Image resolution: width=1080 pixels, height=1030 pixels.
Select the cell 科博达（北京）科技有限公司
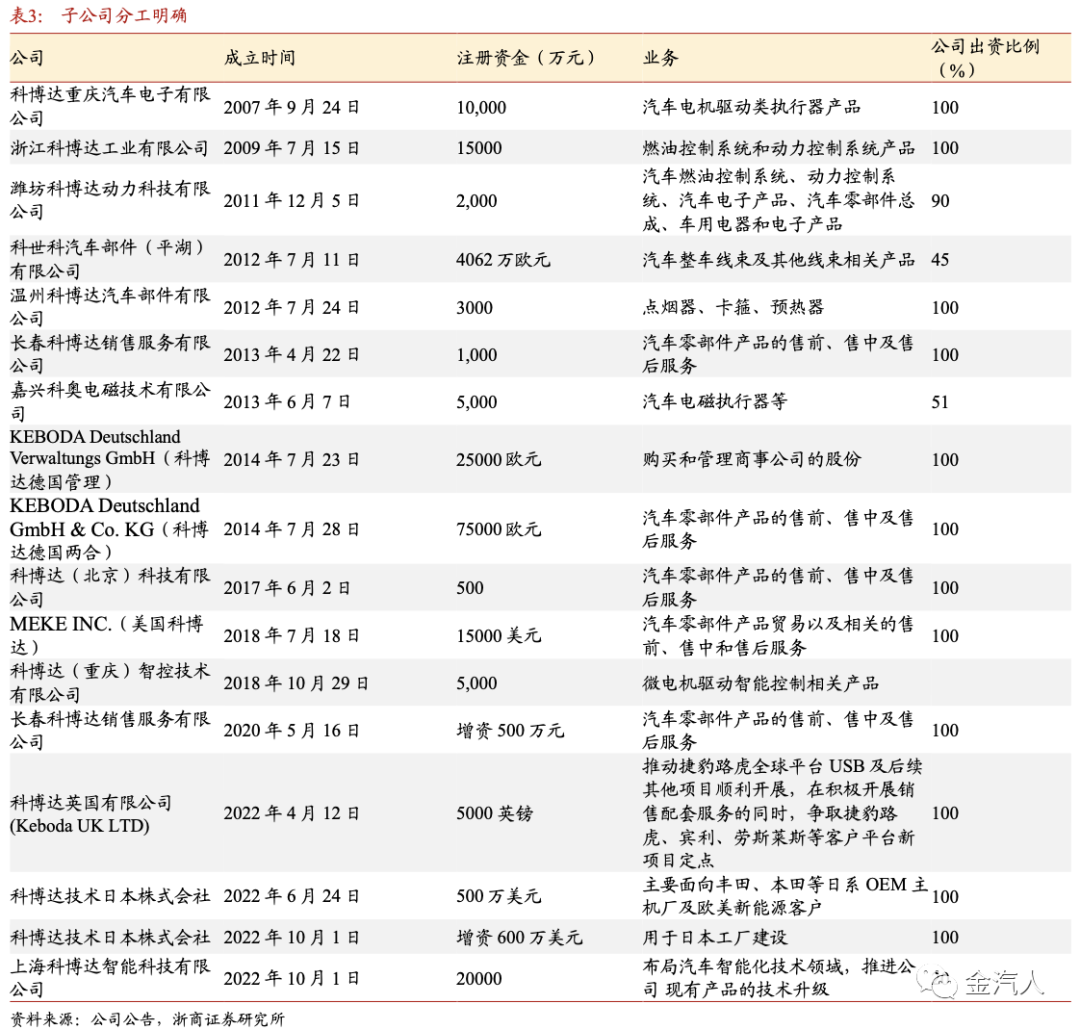[x=110, y=587]
